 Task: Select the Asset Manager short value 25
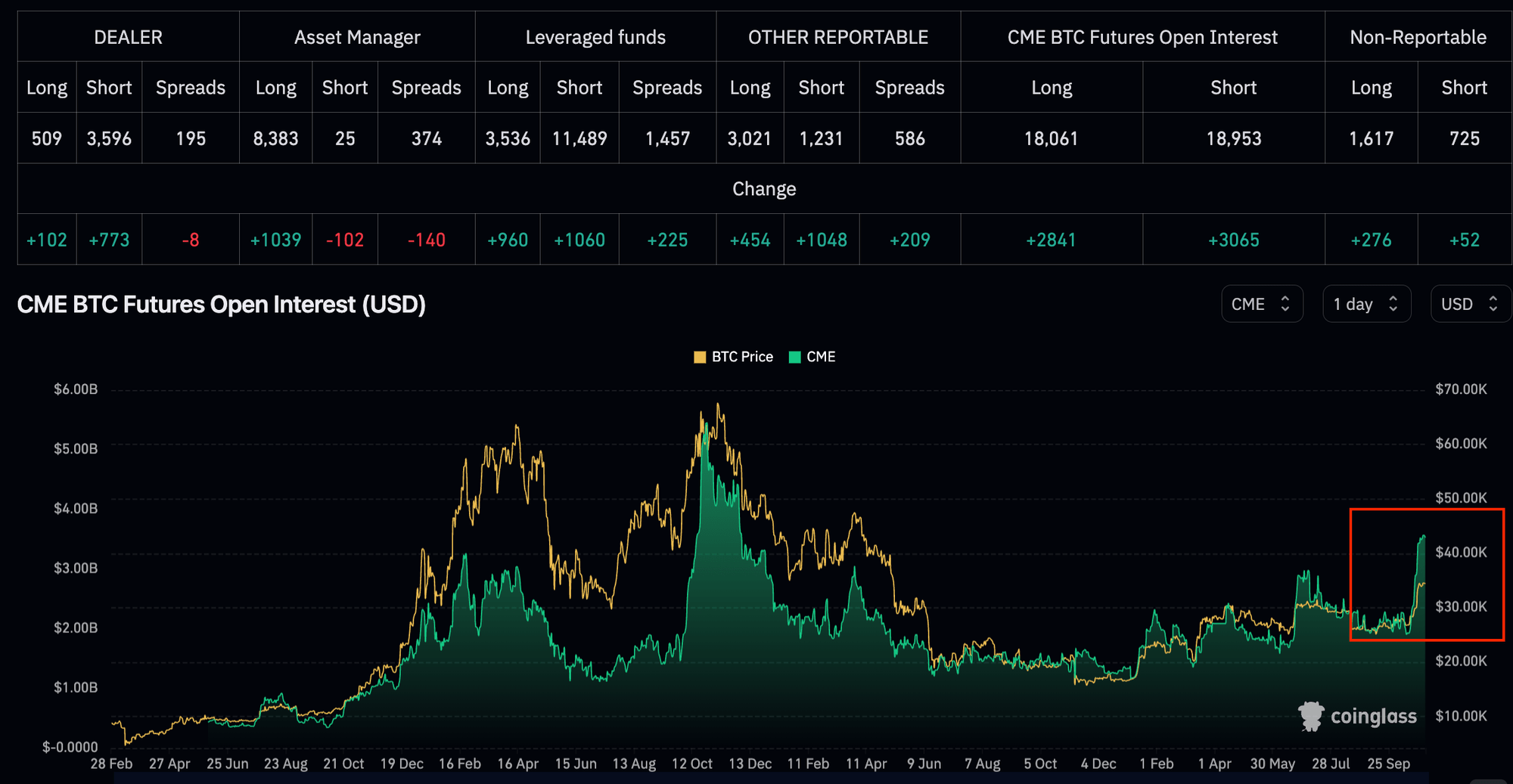point(345,138)
